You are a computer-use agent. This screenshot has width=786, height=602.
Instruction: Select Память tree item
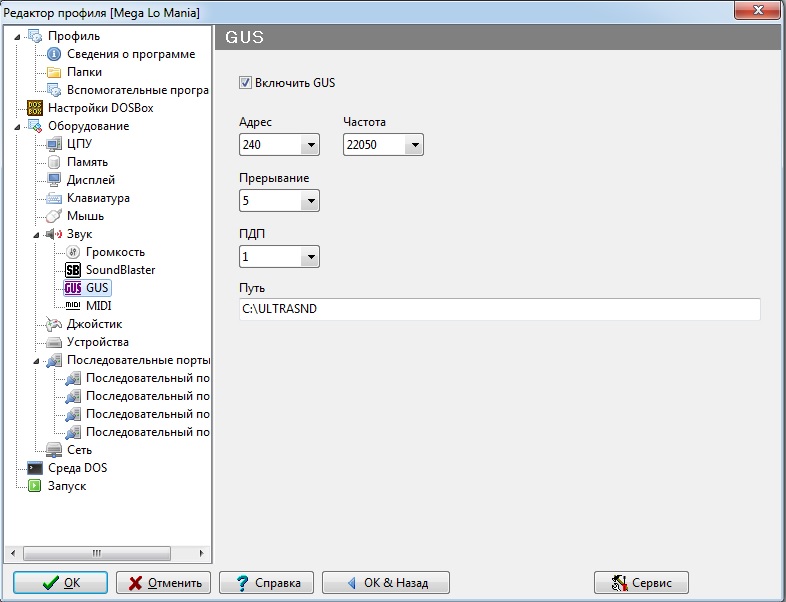tap(87, 162)
